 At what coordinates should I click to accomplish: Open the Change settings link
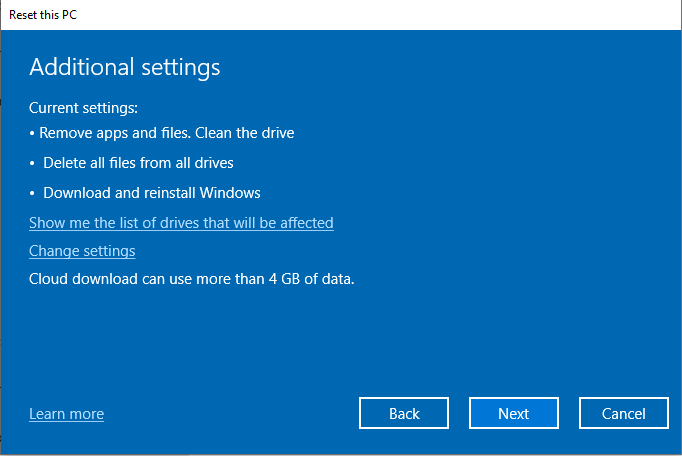pos(82,251)
